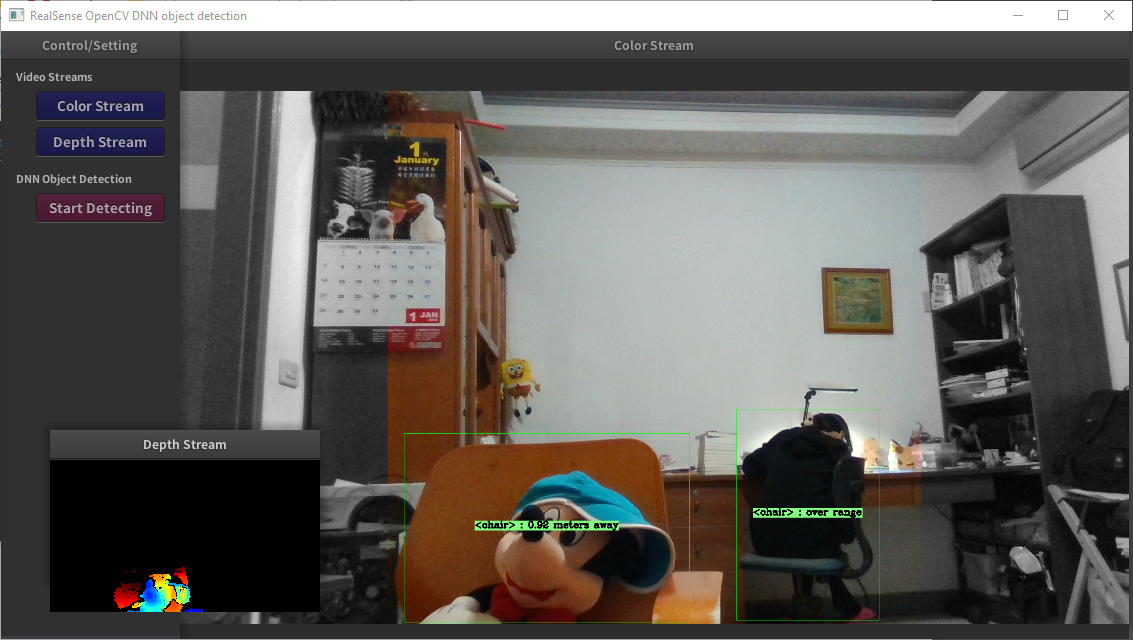Screen dimensions: 1133x640
Task: Click the Color Stream button
Action: 100,106
